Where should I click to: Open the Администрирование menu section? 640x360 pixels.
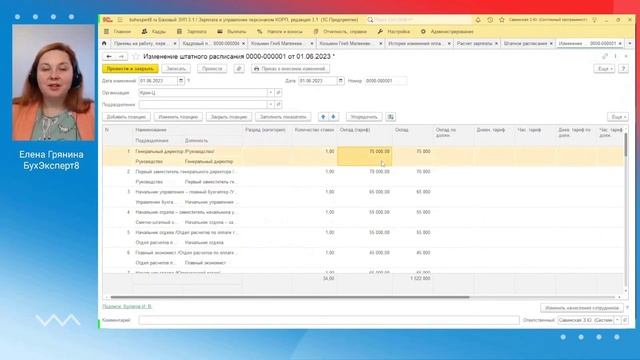pyautogui.click(x=447, y=31)
